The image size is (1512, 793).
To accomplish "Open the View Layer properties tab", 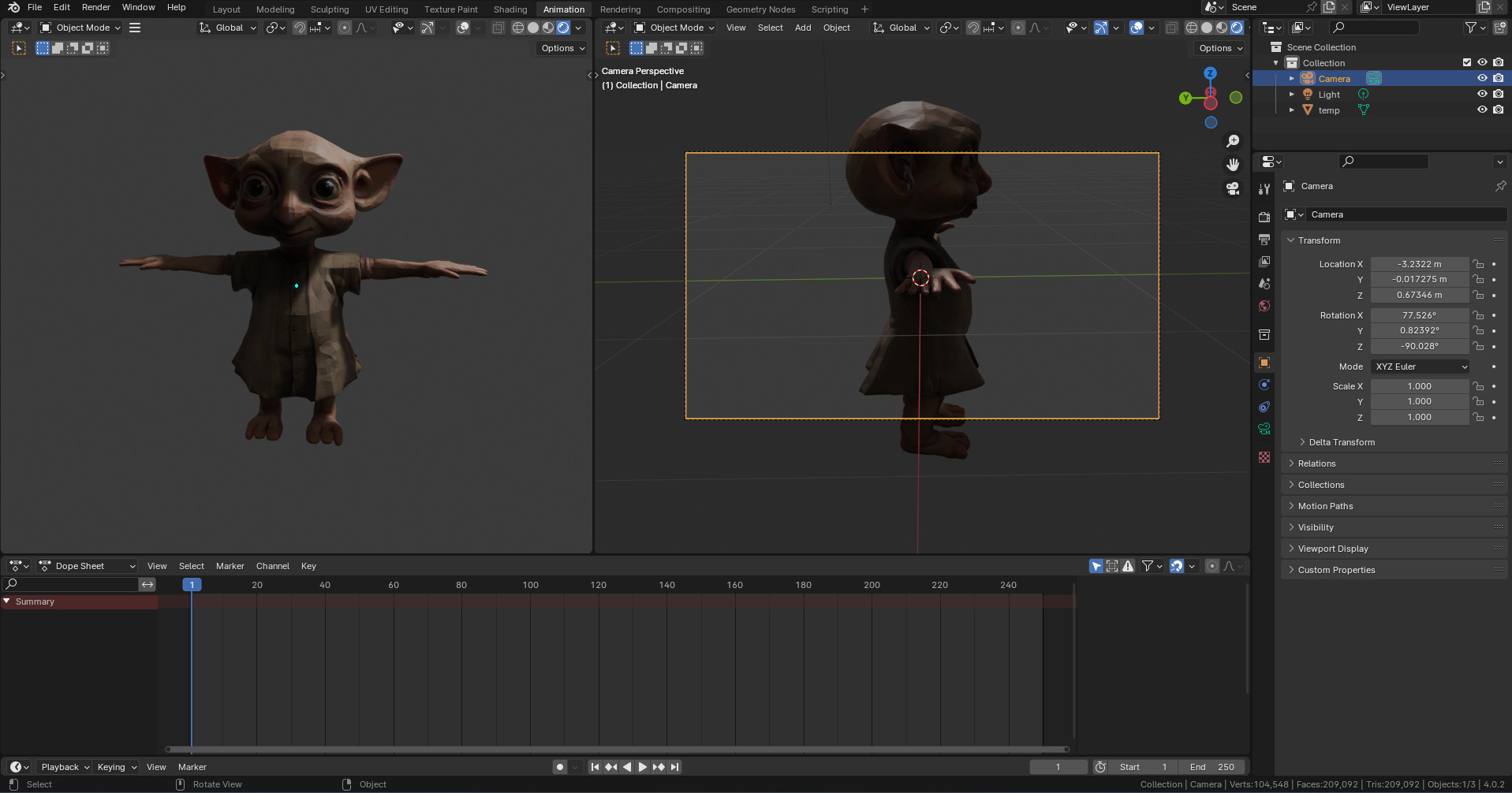I will (1264, 262).
